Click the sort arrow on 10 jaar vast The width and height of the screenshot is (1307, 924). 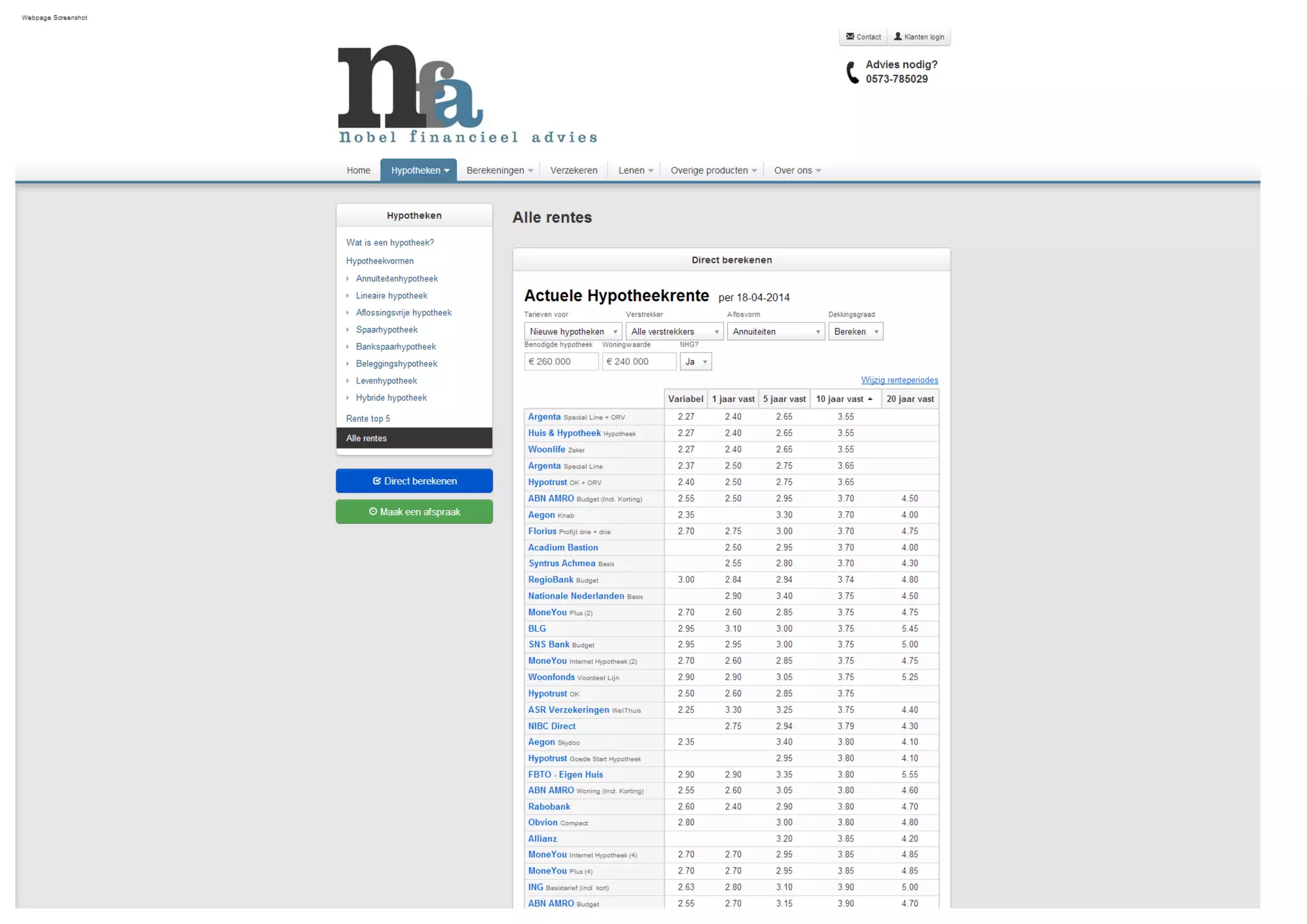pos(870,399)
